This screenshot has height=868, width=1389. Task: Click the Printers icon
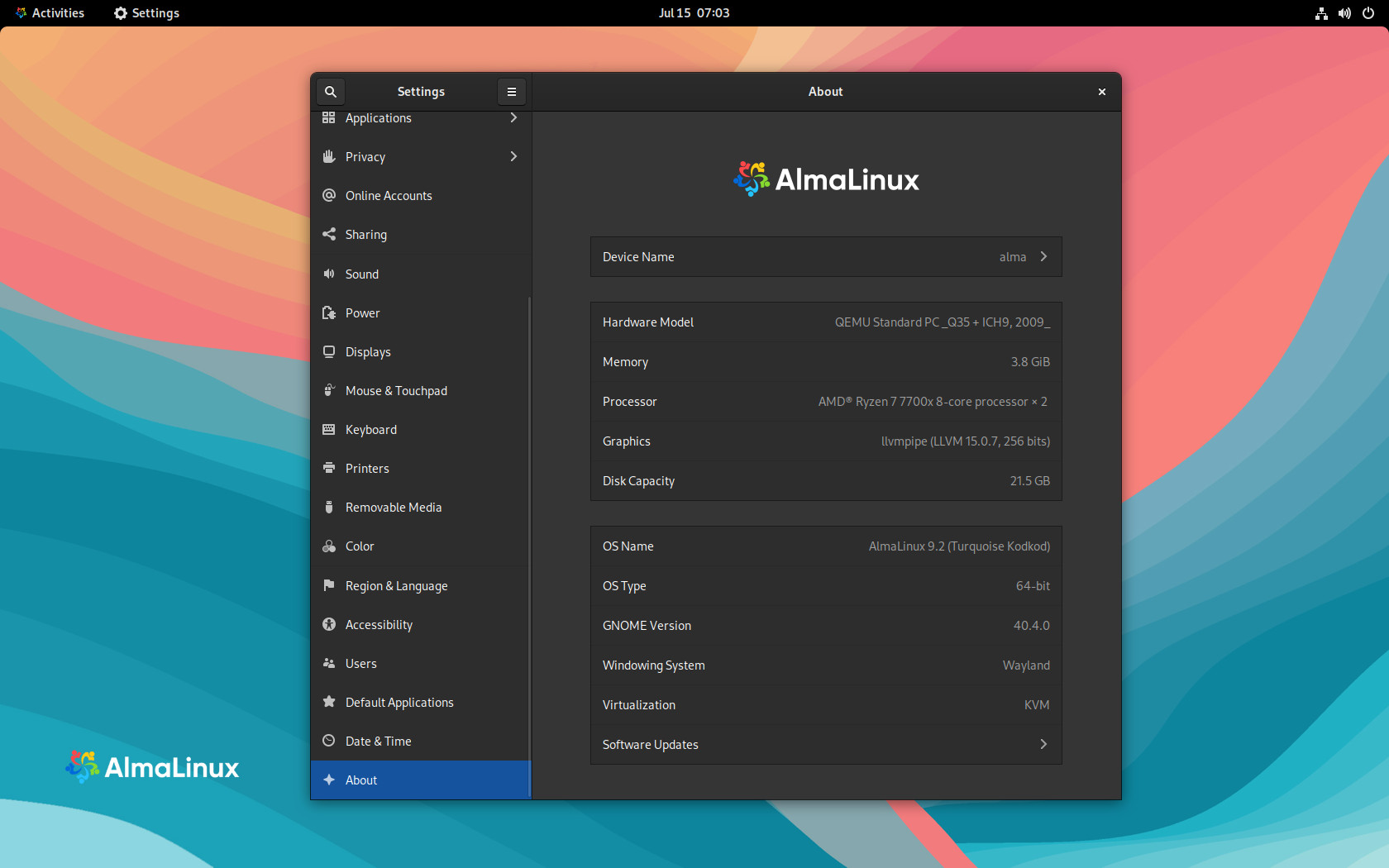point(329,469)
